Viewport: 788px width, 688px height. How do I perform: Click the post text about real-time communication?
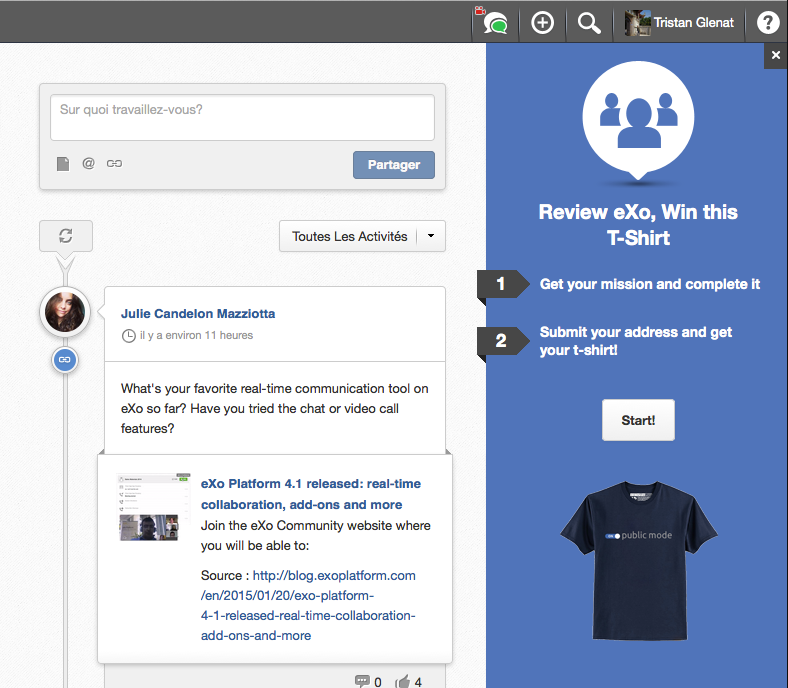click(274, 408)
